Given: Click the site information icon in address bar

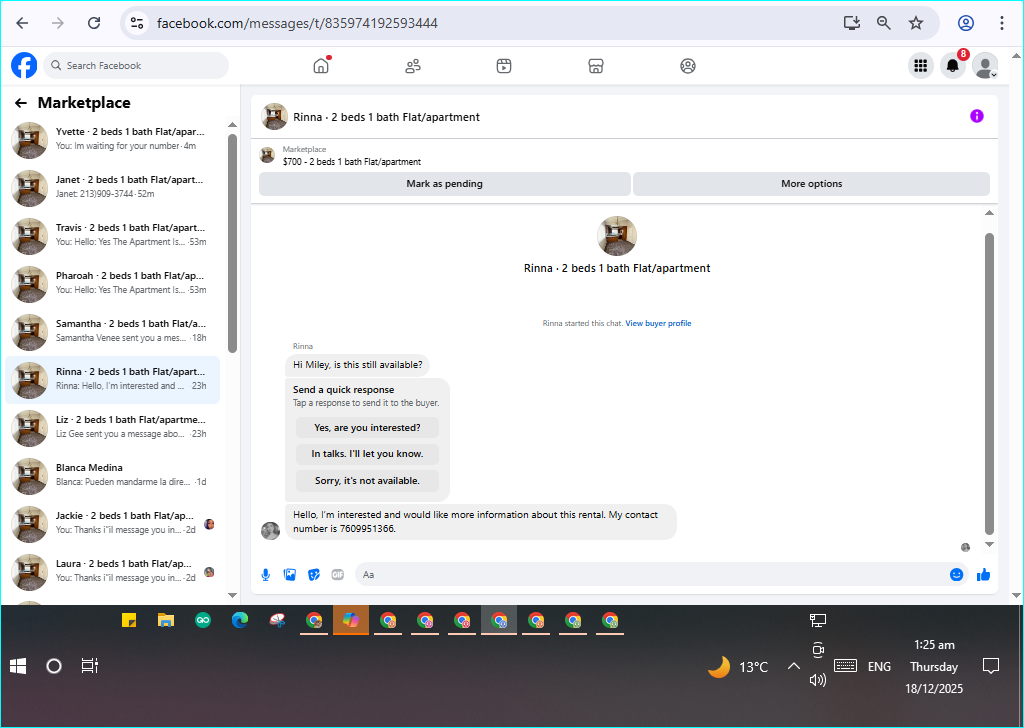Looking at the screenshot, I should [x=136, y=24].
